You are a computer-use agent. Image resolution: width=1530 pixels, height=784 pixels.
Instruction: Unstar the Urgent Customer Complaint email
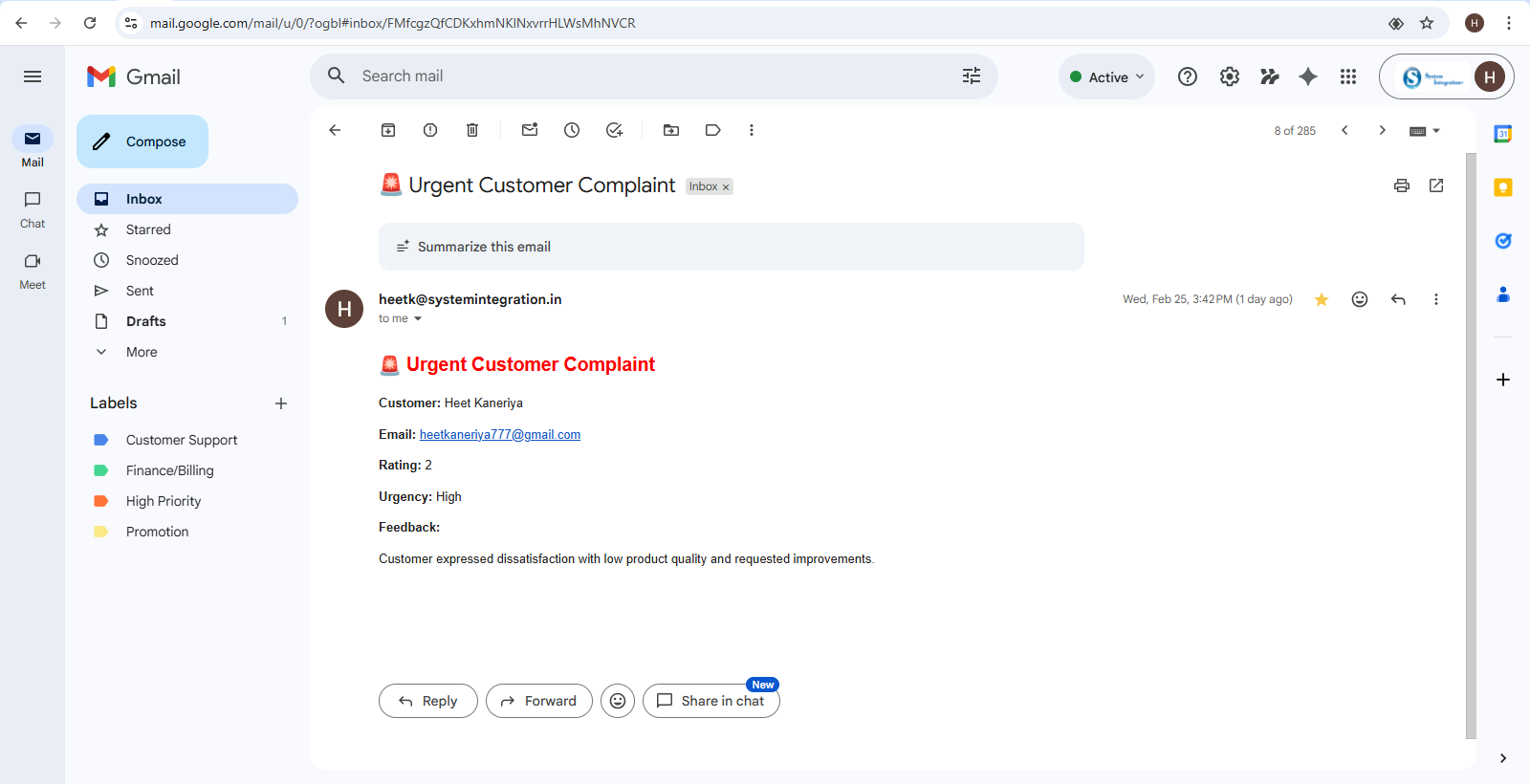[x=1322, y=299]
